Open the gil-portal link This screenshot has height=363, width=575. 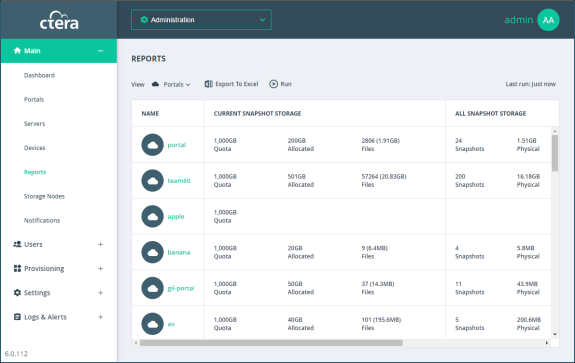click(180, 288)
